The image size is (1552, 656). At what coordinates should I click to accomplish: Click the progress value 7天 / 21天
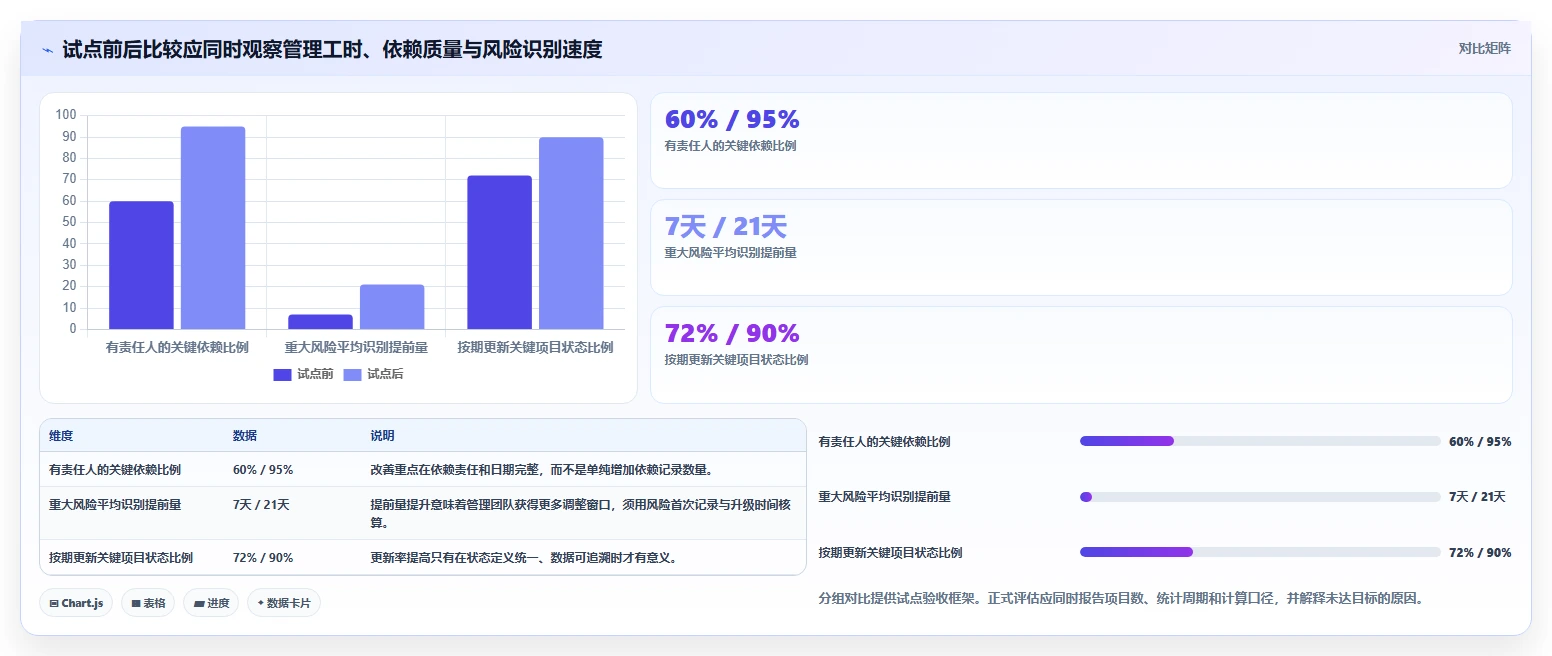1477,497
